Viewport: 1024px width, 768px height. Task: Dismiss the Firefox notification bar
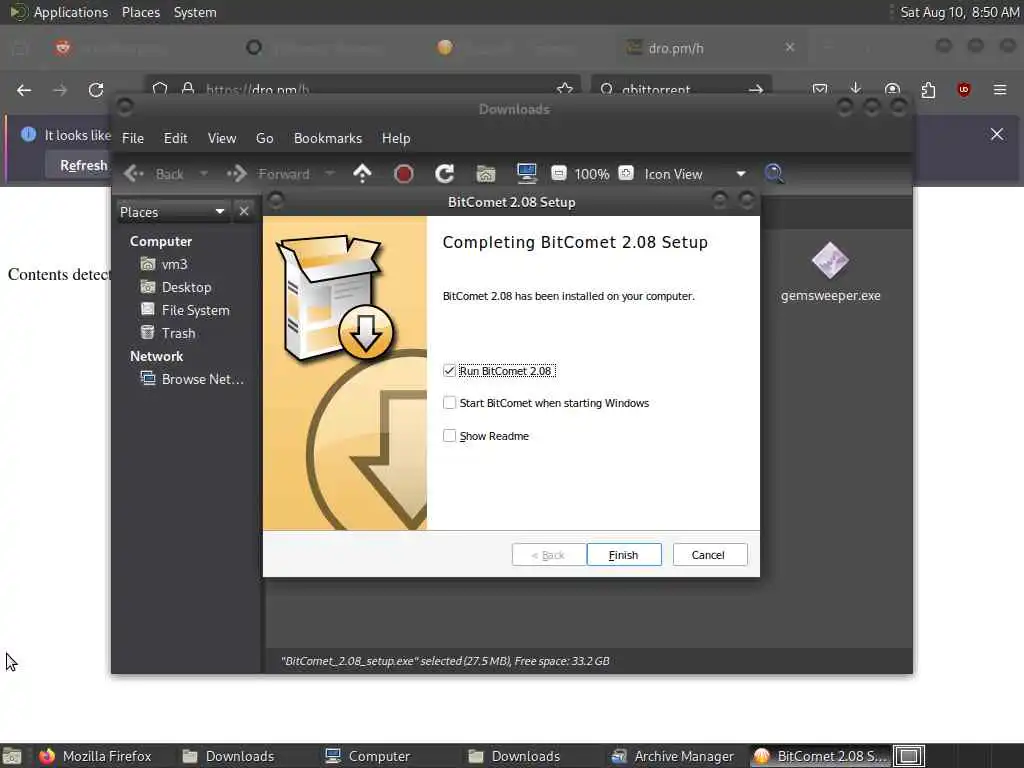coord(997,135)
